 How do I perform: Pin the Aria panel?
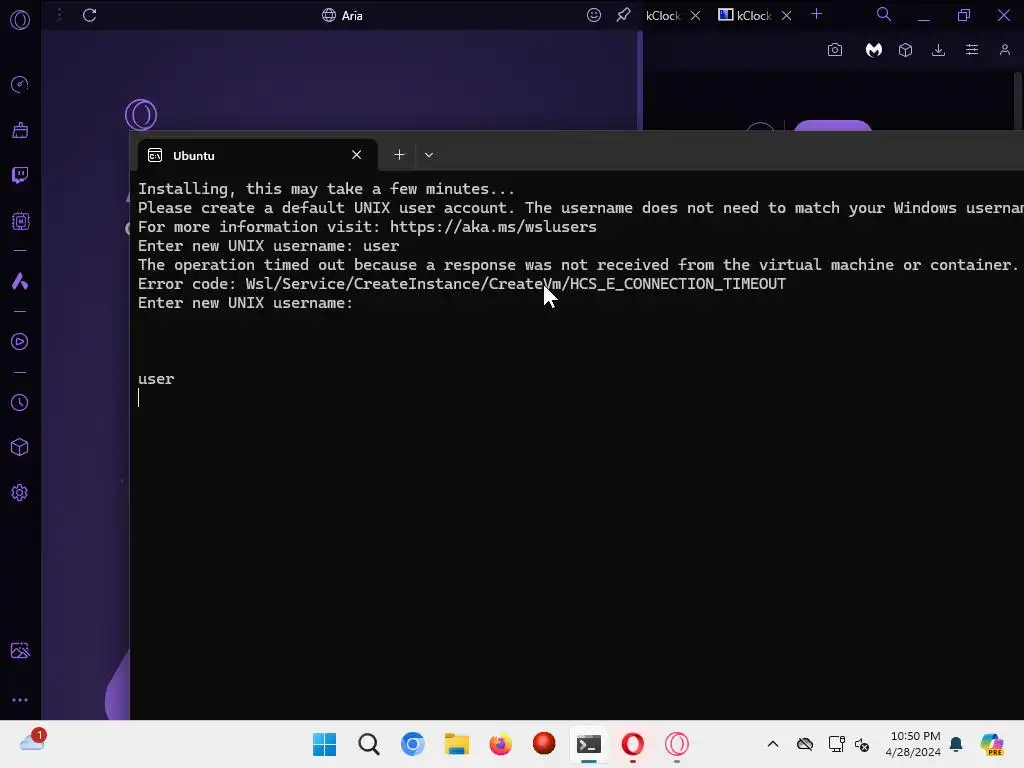624,15
